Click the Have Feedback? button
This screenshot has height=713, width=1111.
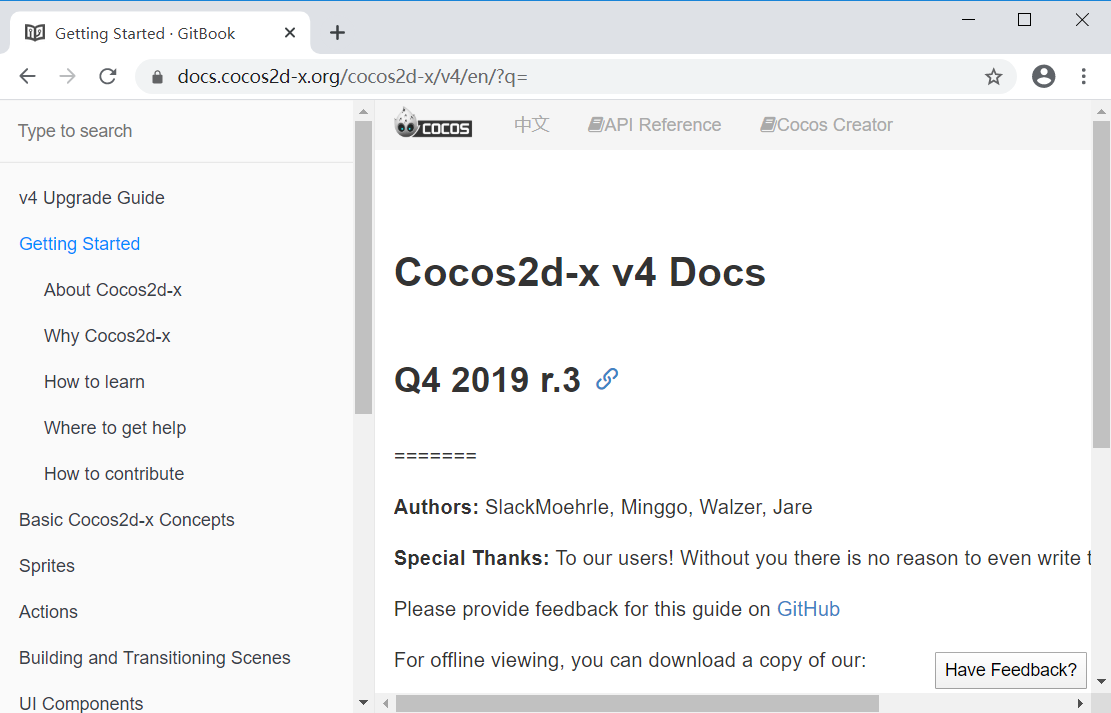click(x=1010, y=670)
